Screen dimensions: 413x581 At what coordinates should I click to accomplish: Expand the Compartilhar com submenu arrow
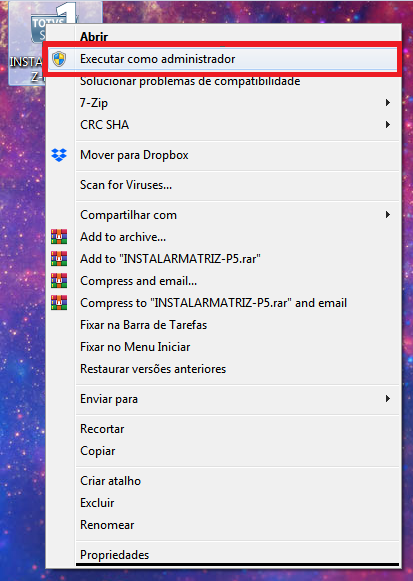(388, 215)
